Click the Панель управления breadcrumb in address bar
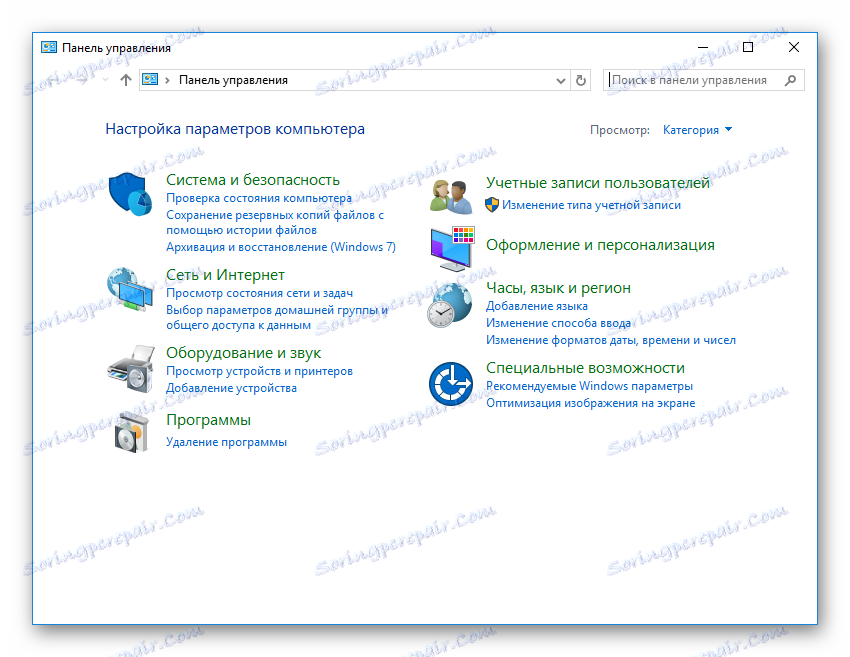 click(x=233, y=80)
